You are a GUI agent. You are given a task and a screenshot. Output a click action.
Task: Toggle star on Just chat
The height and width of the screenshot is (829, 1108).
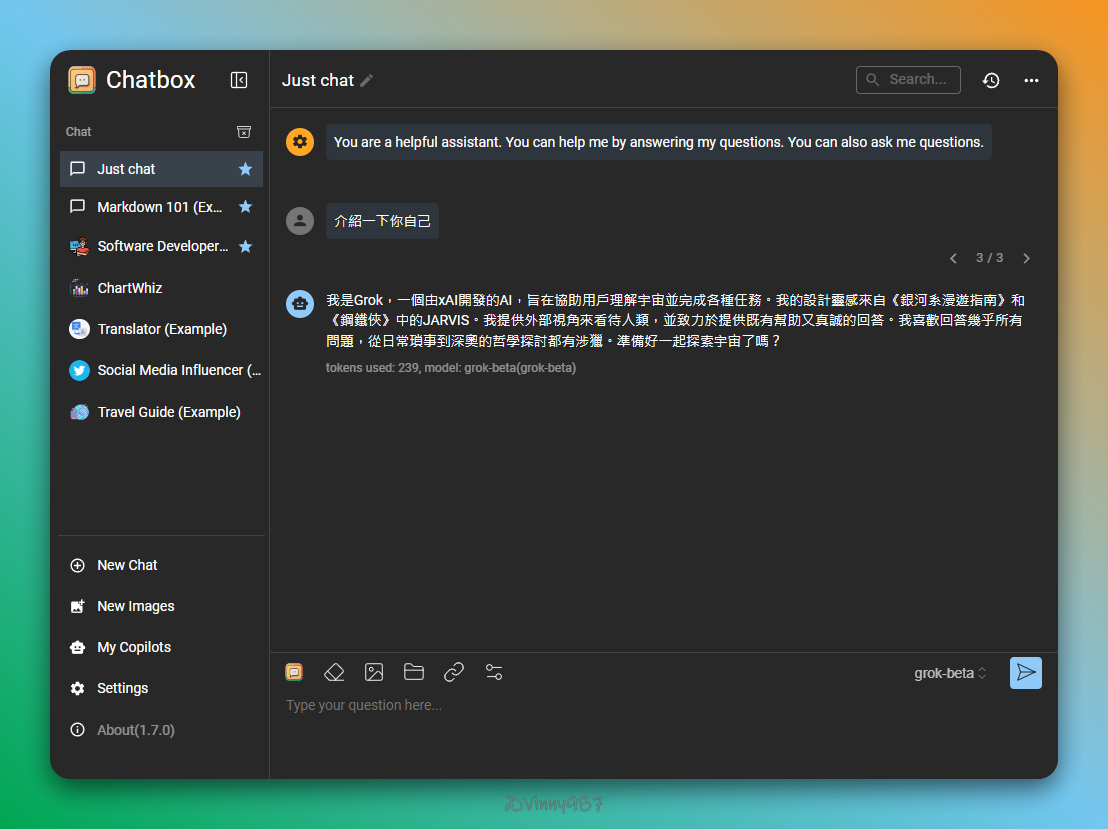click(x=245, y=169)
